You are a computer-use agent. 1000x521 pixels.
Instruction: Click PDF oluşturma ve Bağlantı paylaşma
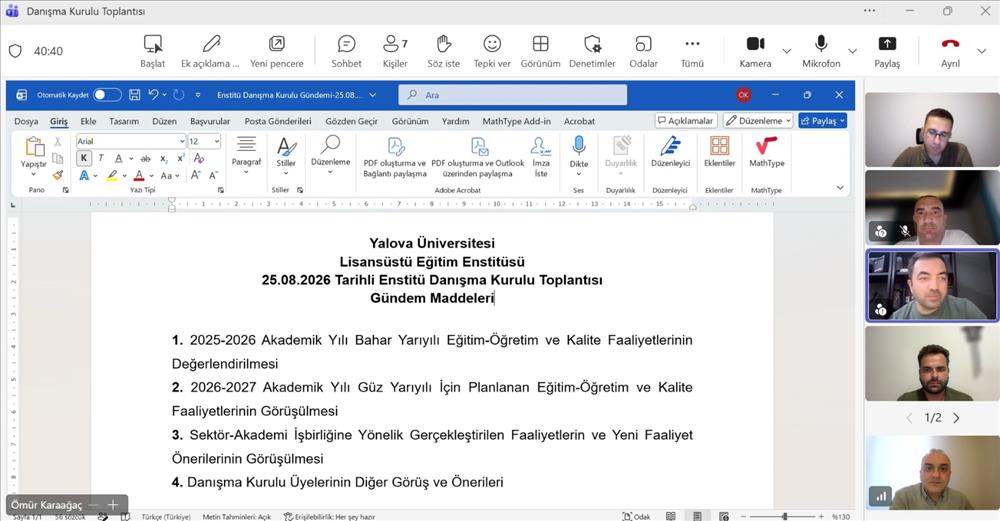(395, 157)
